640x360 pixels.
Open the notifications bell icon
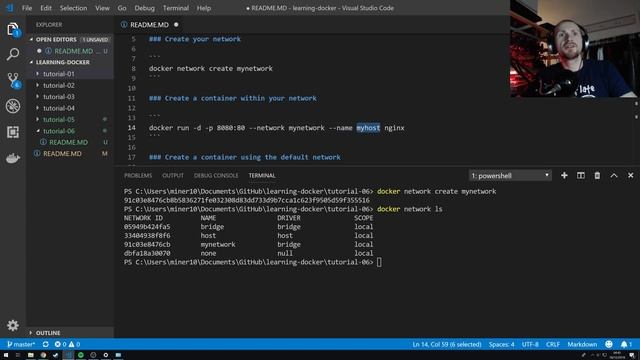point(626,344)
